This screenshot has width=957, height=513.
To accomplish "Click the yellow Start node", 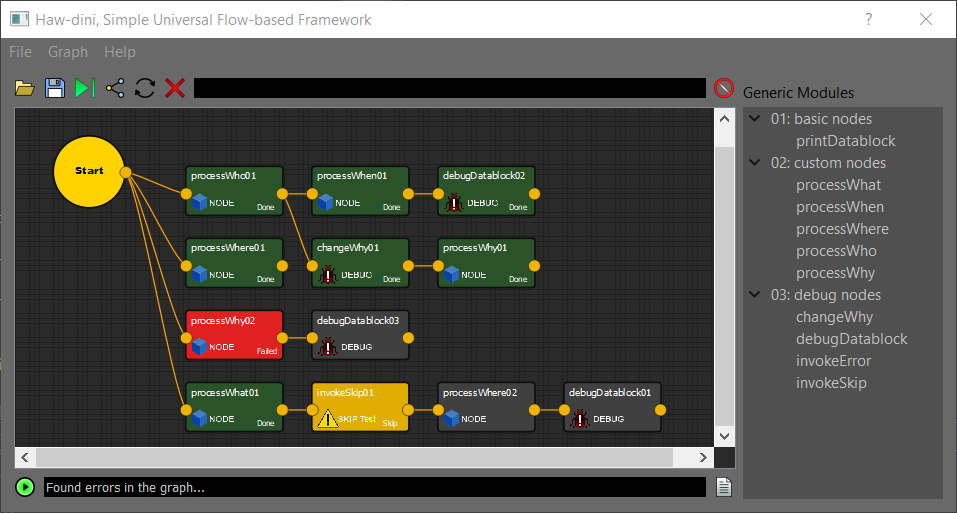I will click(x=89, y=172).
